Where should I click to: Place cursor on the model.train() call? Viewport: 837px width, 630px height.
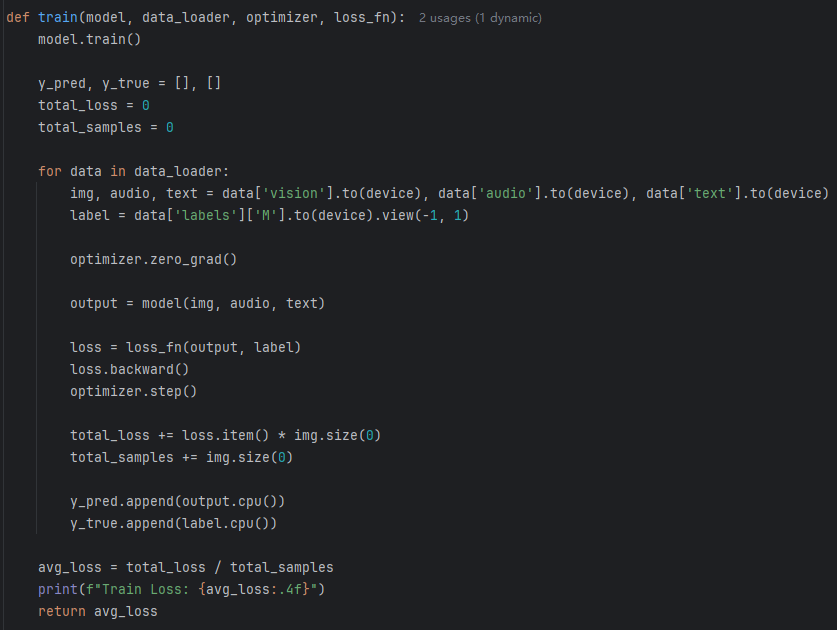coord(90,40)
